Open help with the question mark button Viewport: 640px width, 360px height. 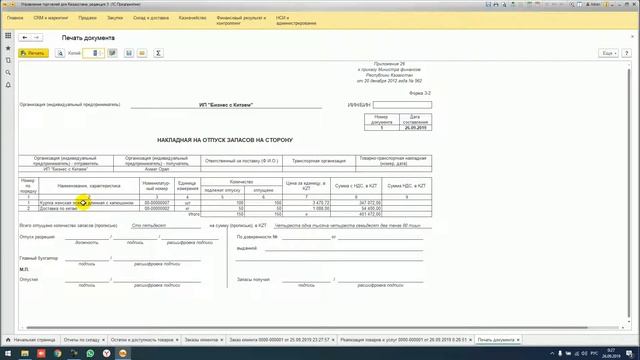pos(627,53)
